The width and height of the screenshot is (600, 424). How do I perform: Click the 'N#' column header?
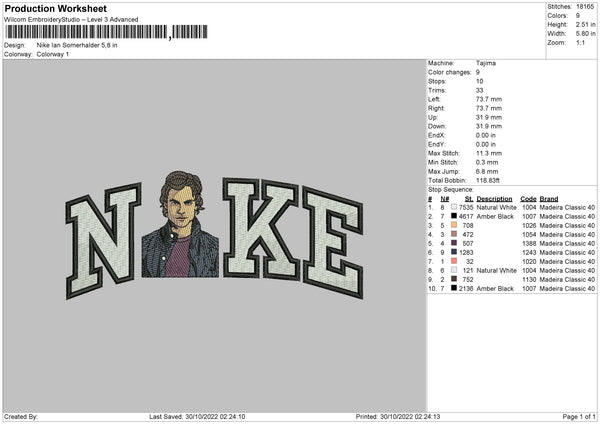[445, 199]
